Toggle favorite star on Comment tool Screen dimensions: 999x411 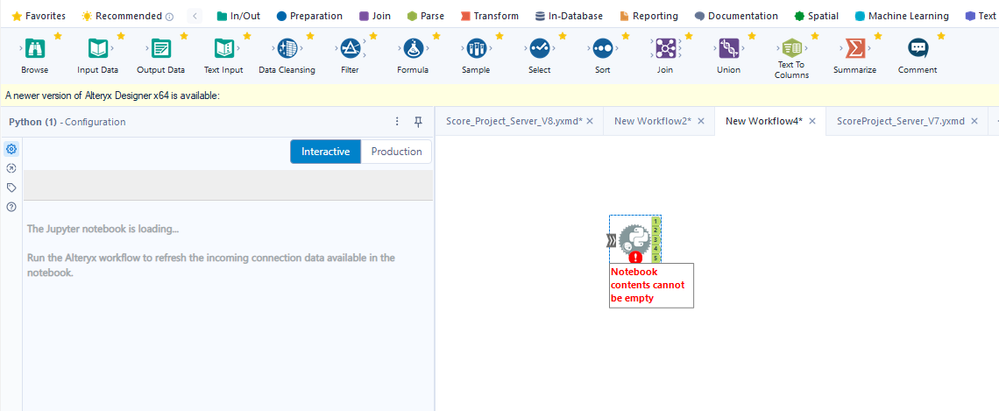tap(941, 36)
